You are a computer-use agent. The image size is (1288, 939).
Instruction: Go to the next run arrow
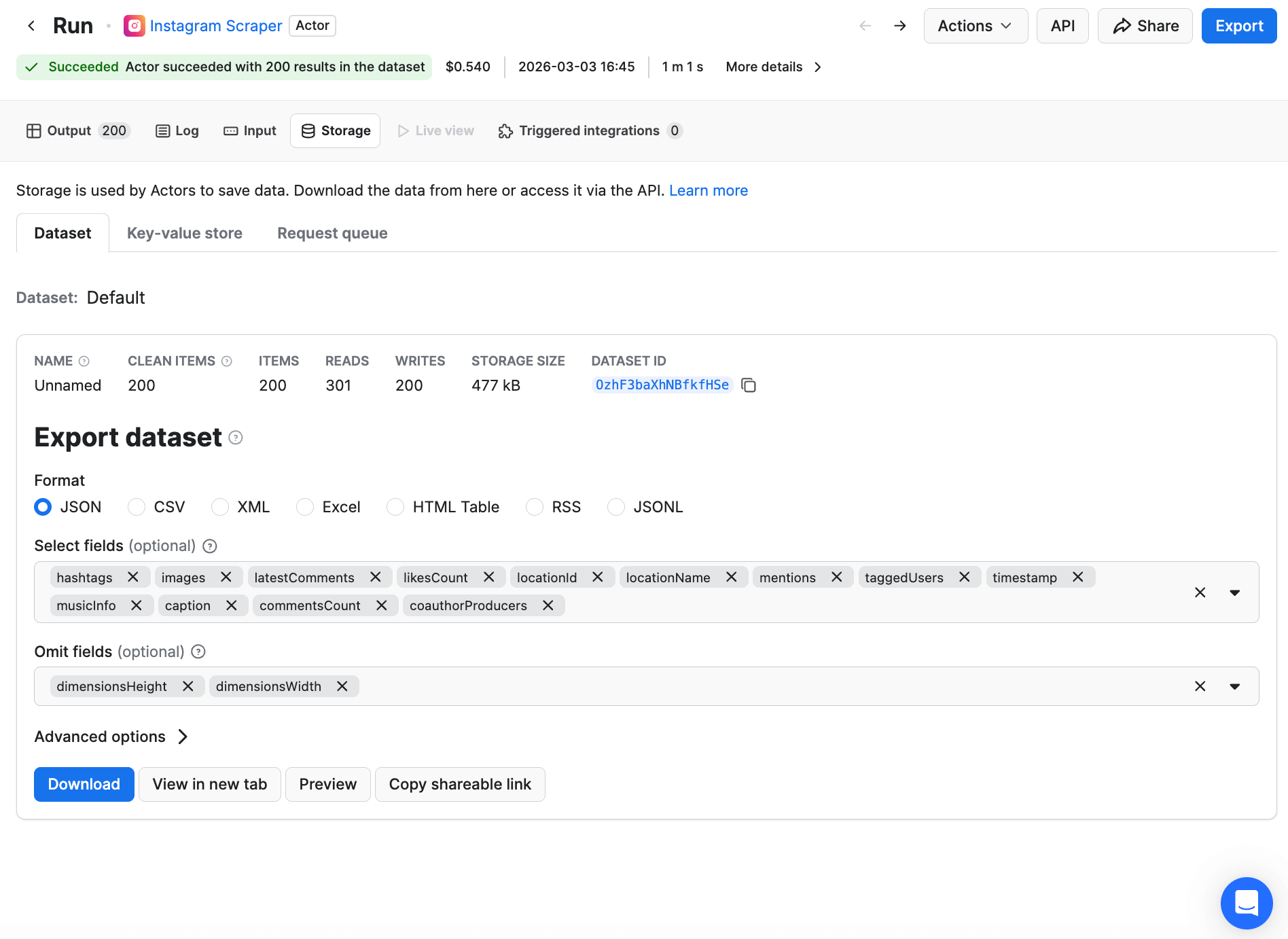[900, 26]
